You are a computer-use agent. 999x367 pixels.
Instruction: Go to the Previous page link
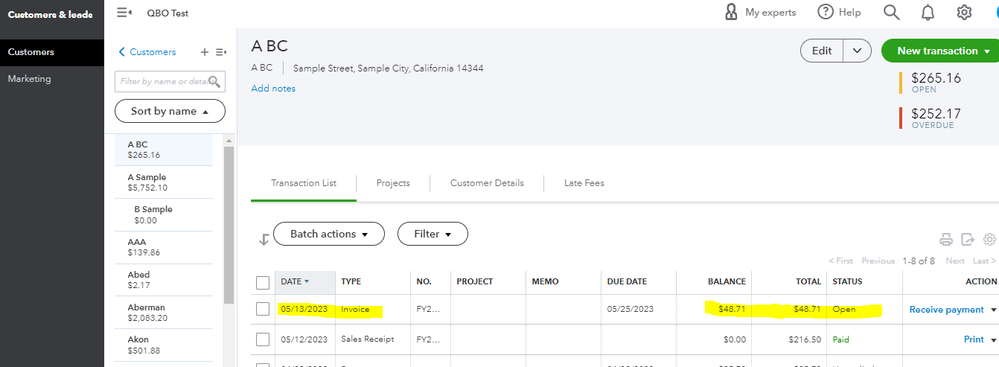pos(878,261)
